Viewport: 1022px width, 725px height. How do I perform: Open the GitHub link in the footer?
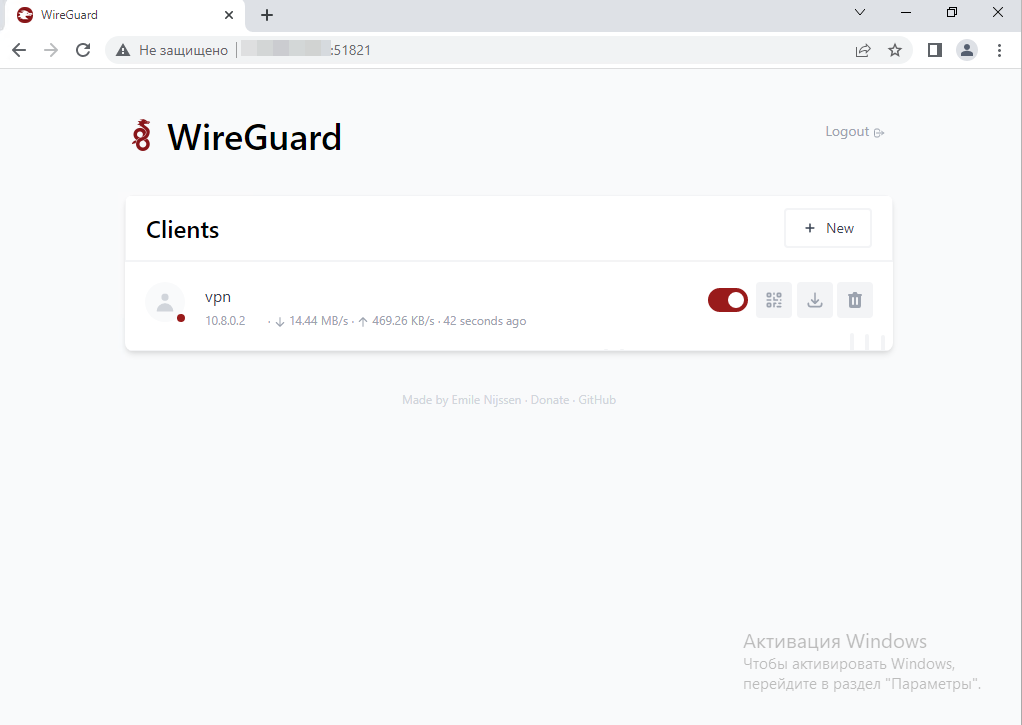pos(597,399)
